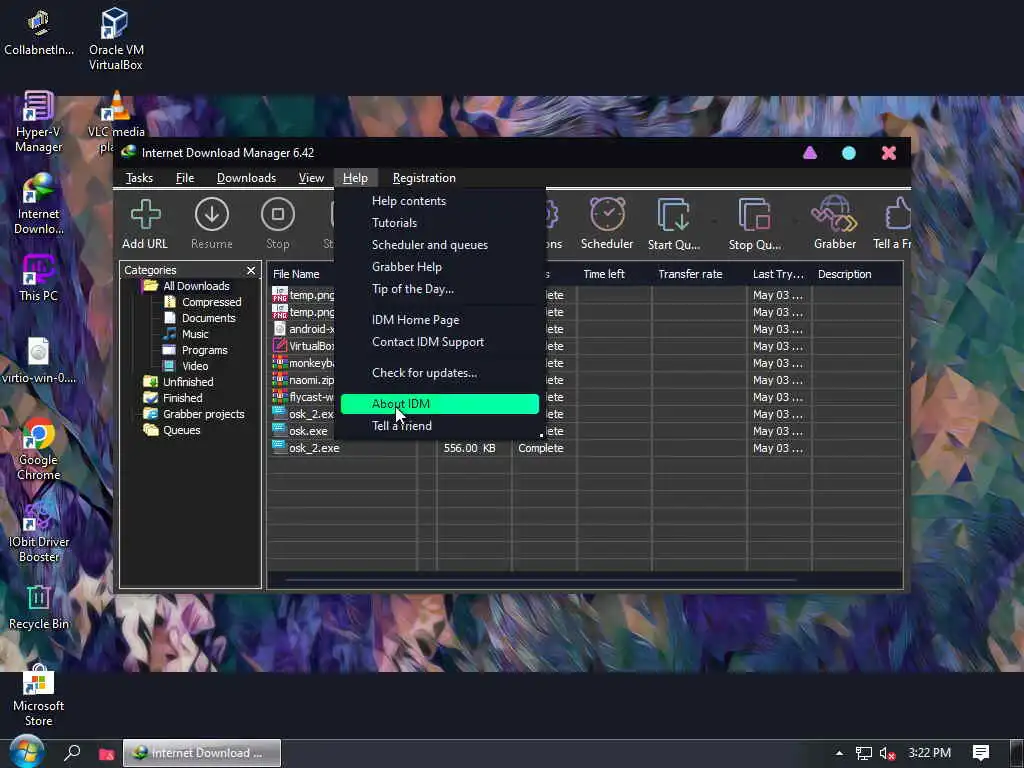Open the Windows Start button
This screenshot has width=1024, height=768.
point(26,752)
